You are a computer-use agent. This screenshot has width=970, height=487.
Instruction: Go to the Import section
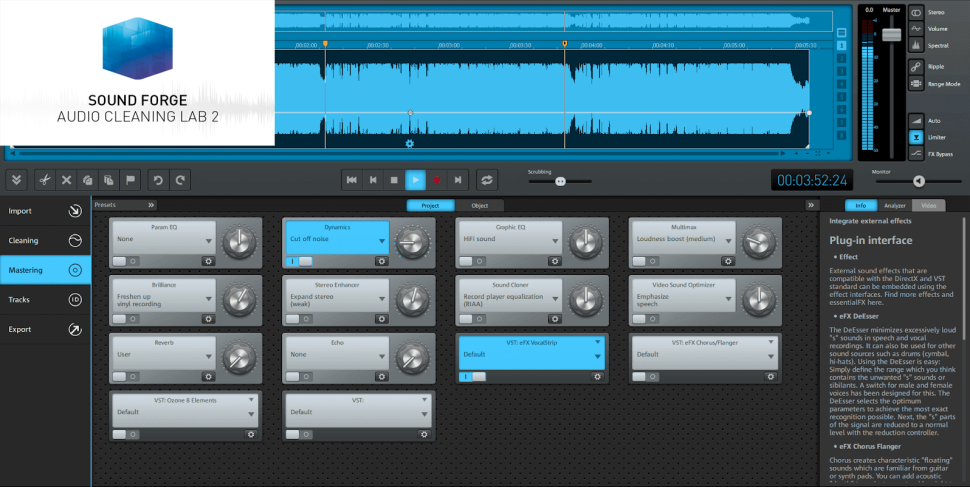(x=45, y=211)
